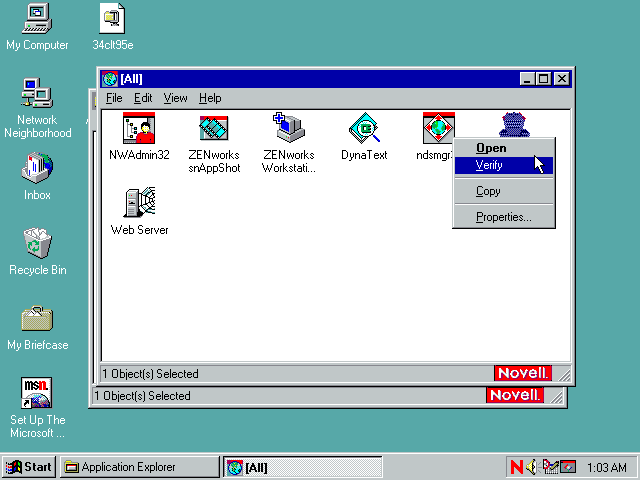Click the [All] window title bar globe icon
The height and width of the screenshot is (480, 640).
tap(109, 79)
